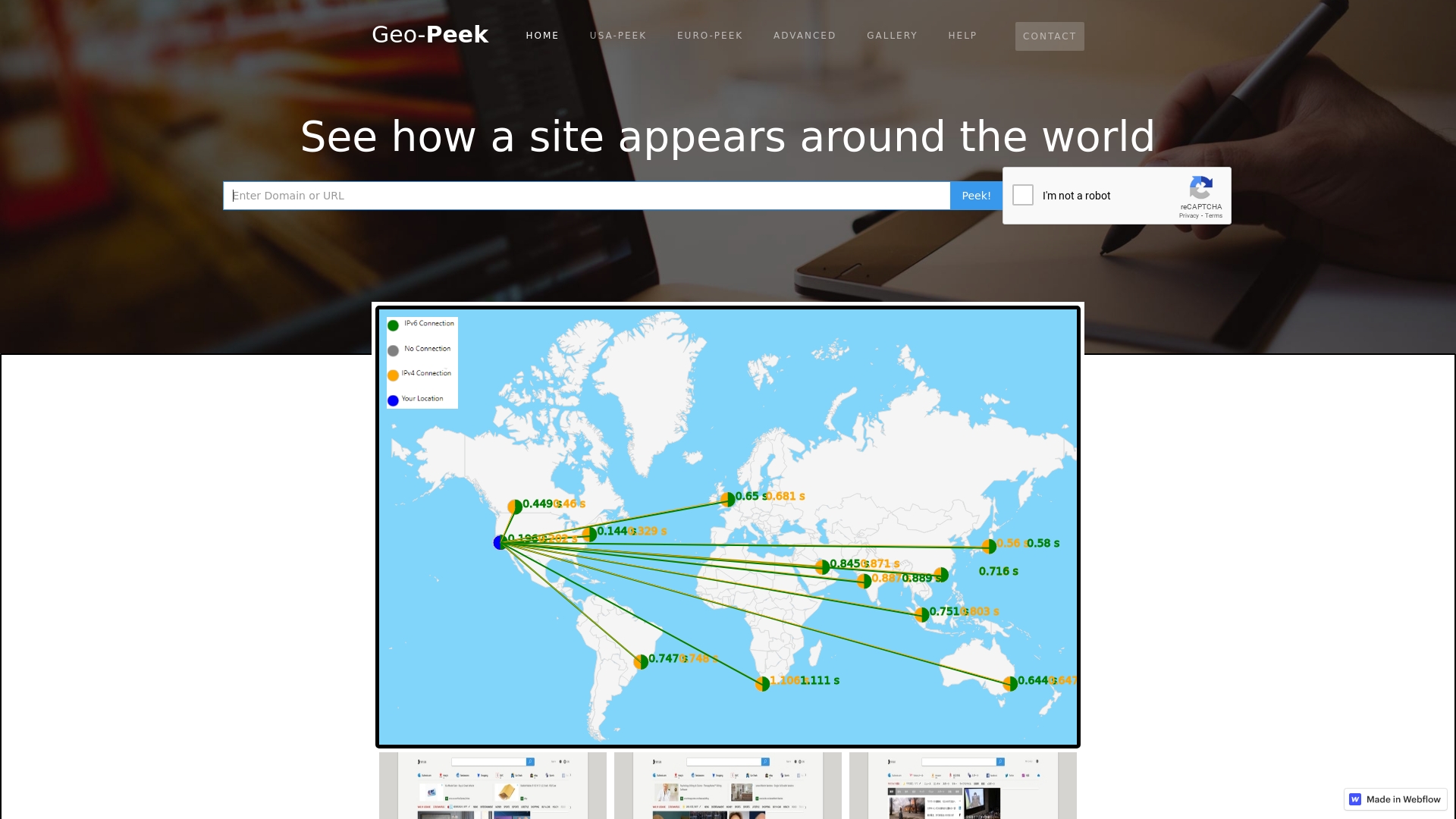Screen dimensions: 1456x819
Task: Click the map marker labeled 0.144 s
Action: click(x=589, y=534)
